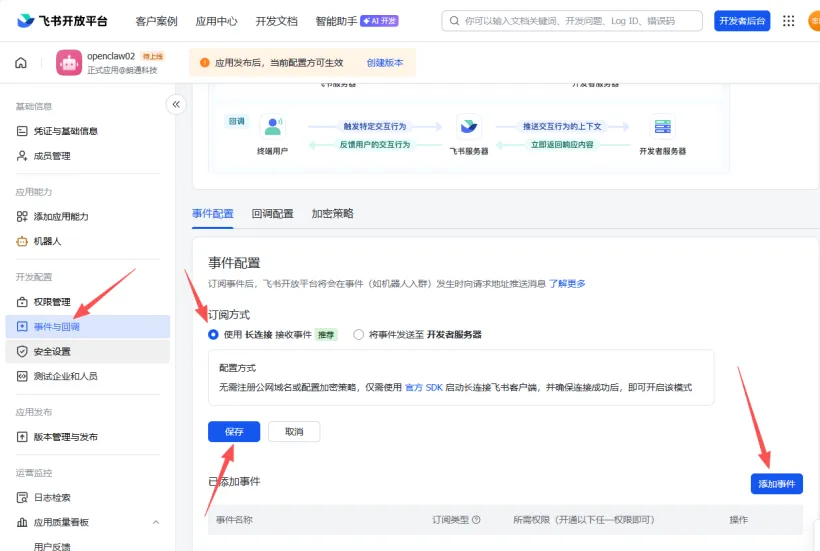This screenshot has height=551, width=820.
Task: Click the 终端用户 icon in the diagram
Action: (272, 127)
